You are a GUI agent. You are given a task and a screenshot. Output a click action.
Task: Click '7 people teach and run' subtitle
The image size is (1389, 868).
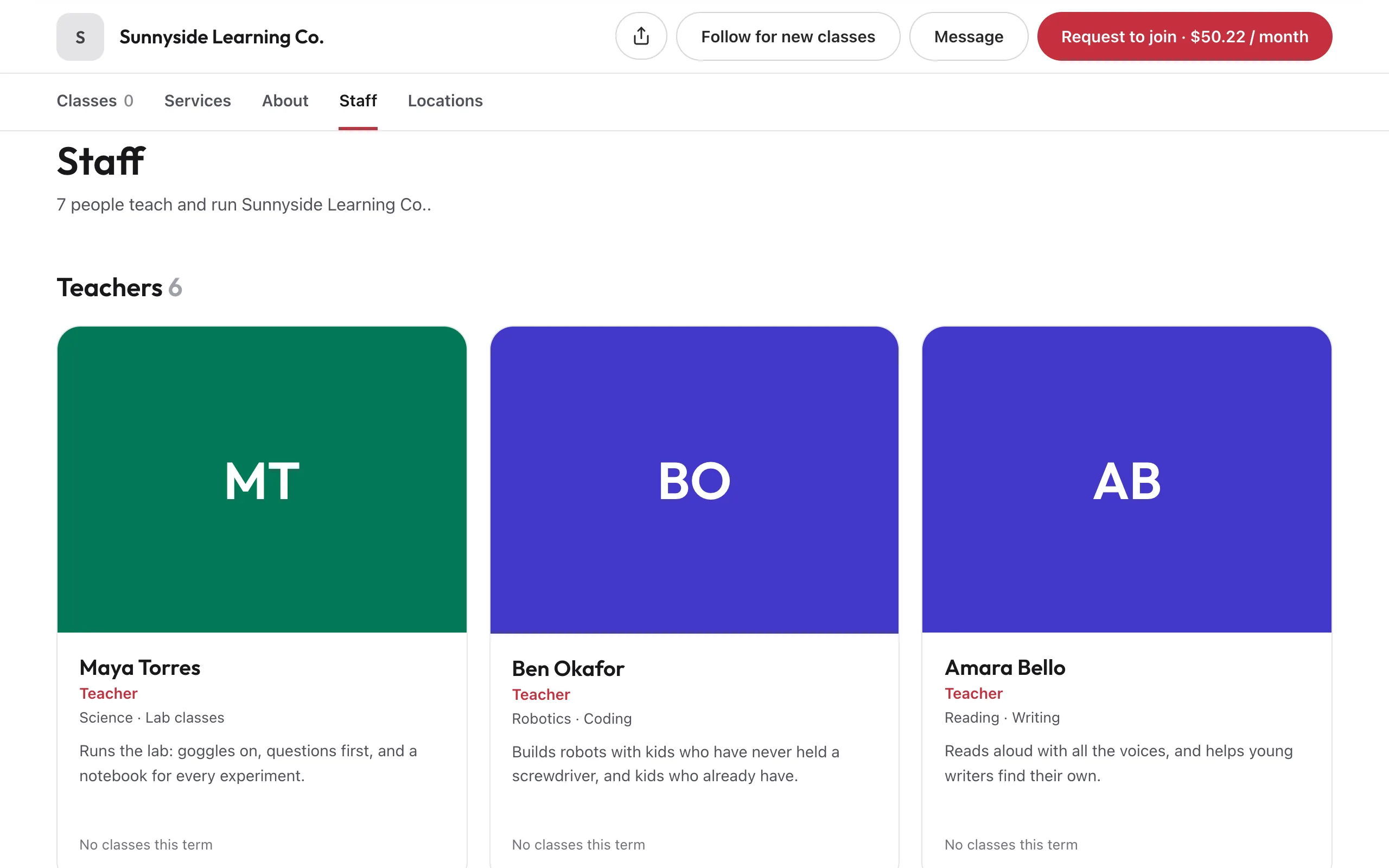tap(244, 205)
